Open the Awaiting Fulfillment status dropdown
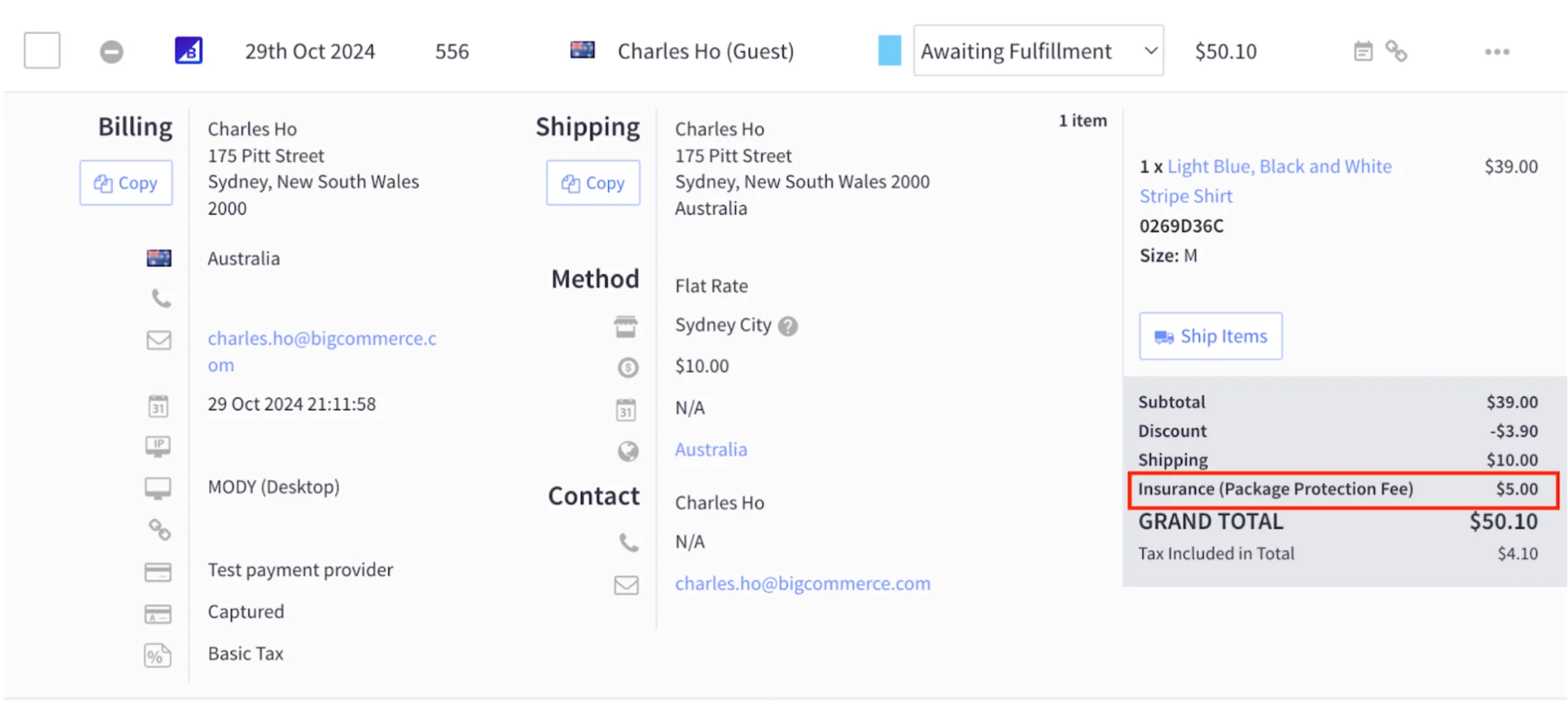The width and height of the screenshot is (1568, 701). [x=1038, y=51]
